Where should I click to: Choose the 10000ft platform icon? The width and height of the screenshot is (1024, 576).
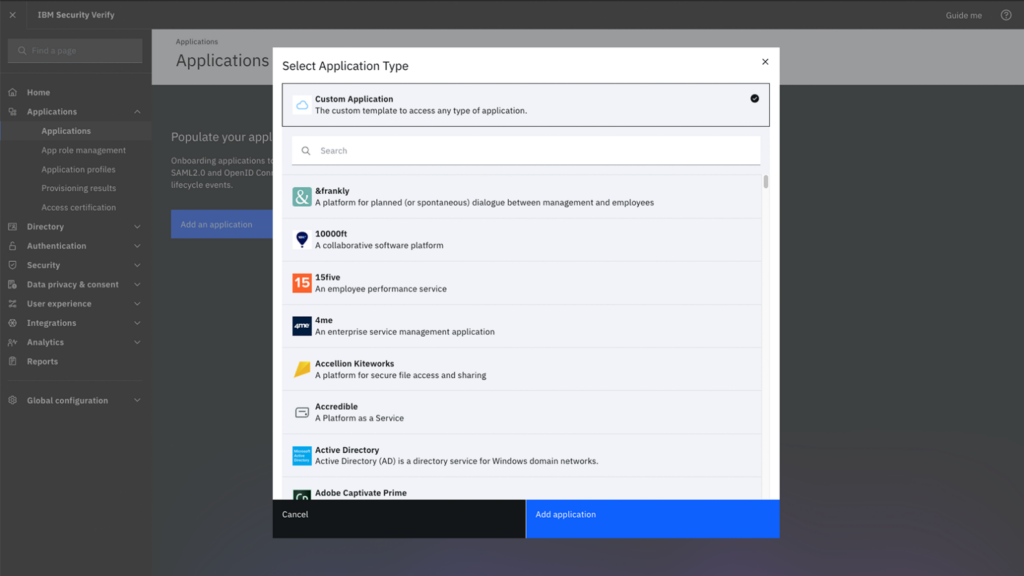click(x=301, y=240)
